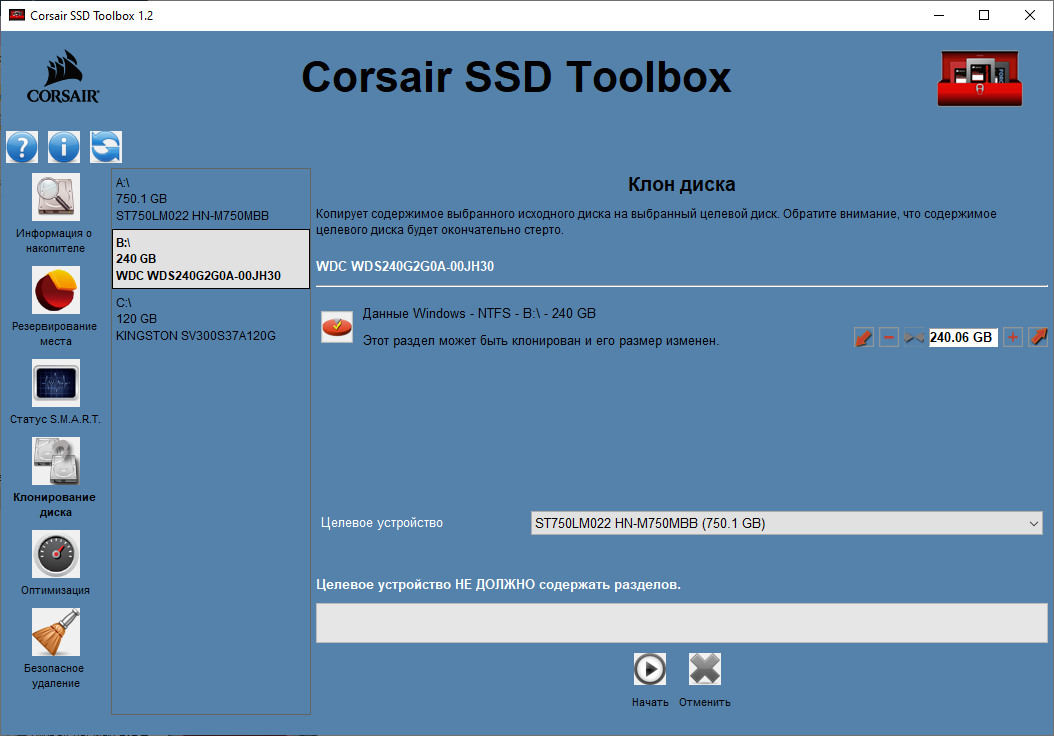Screen dimensions: 1054x736
Task: Click the Статус S.M.A.R.T. label
Action: point(55,419)
